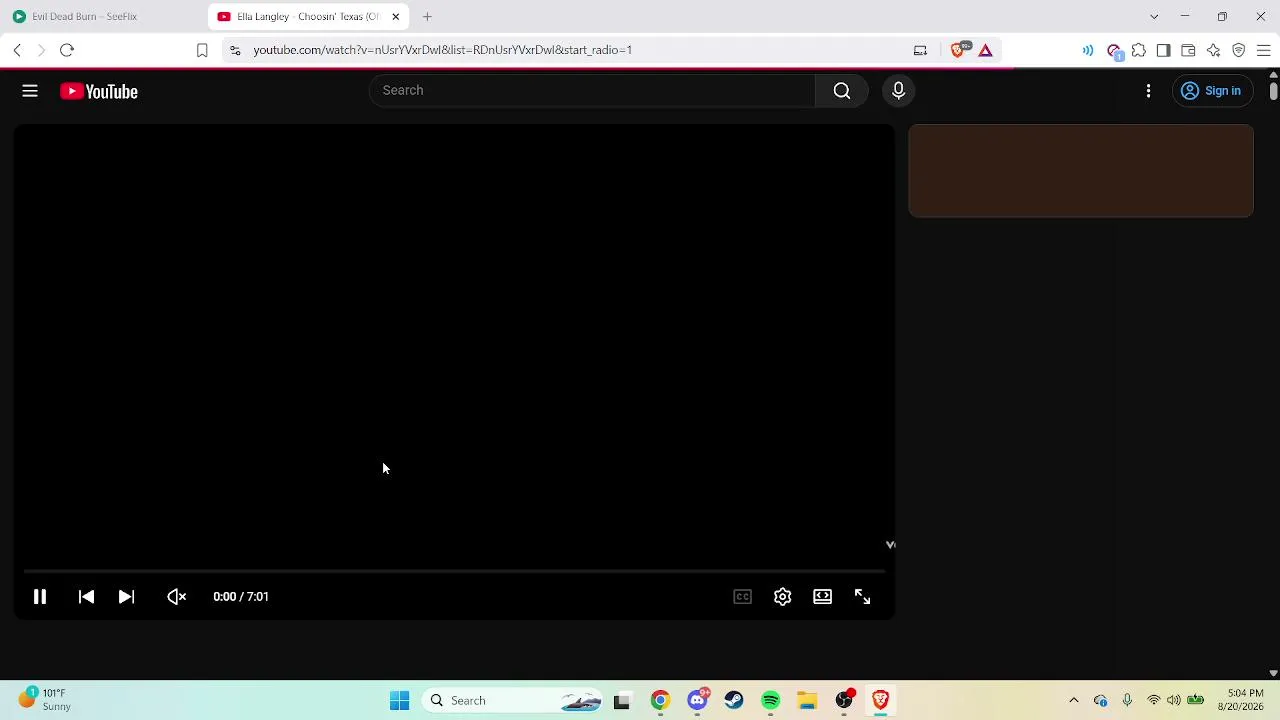
Task: Open YouTube settings three-dot menu
Action: coord(1148,91)
